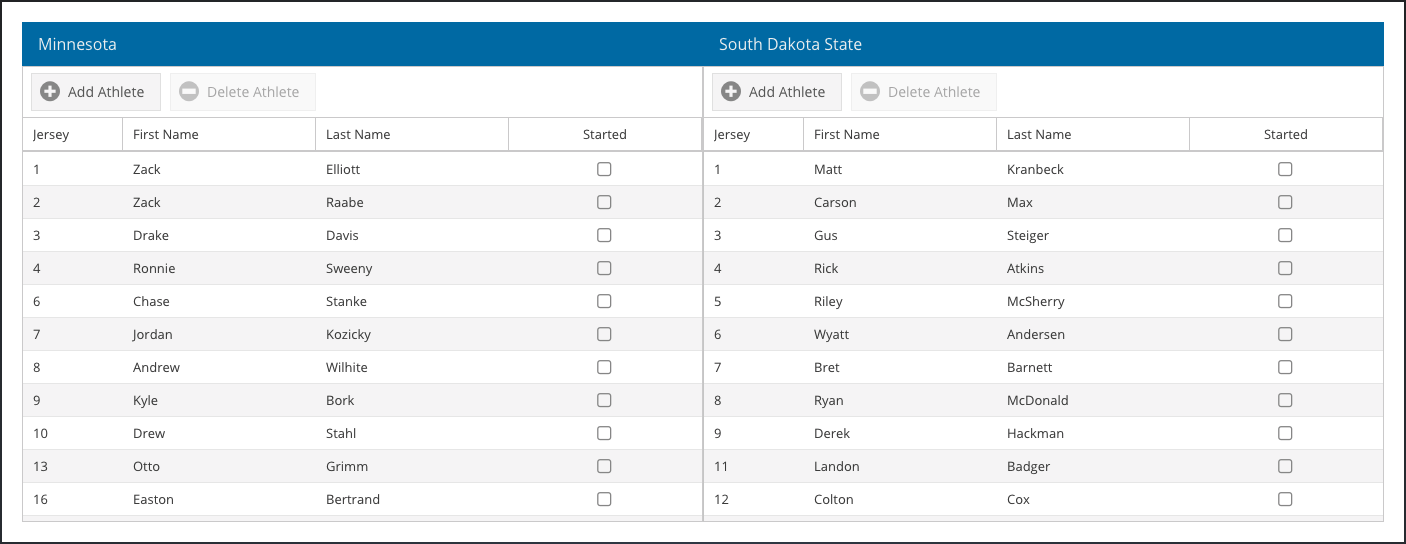The height and width of the screenshot is (544, 1406).
Task: Mark Jordan Kozicky as started
Action: click(604, 334)
